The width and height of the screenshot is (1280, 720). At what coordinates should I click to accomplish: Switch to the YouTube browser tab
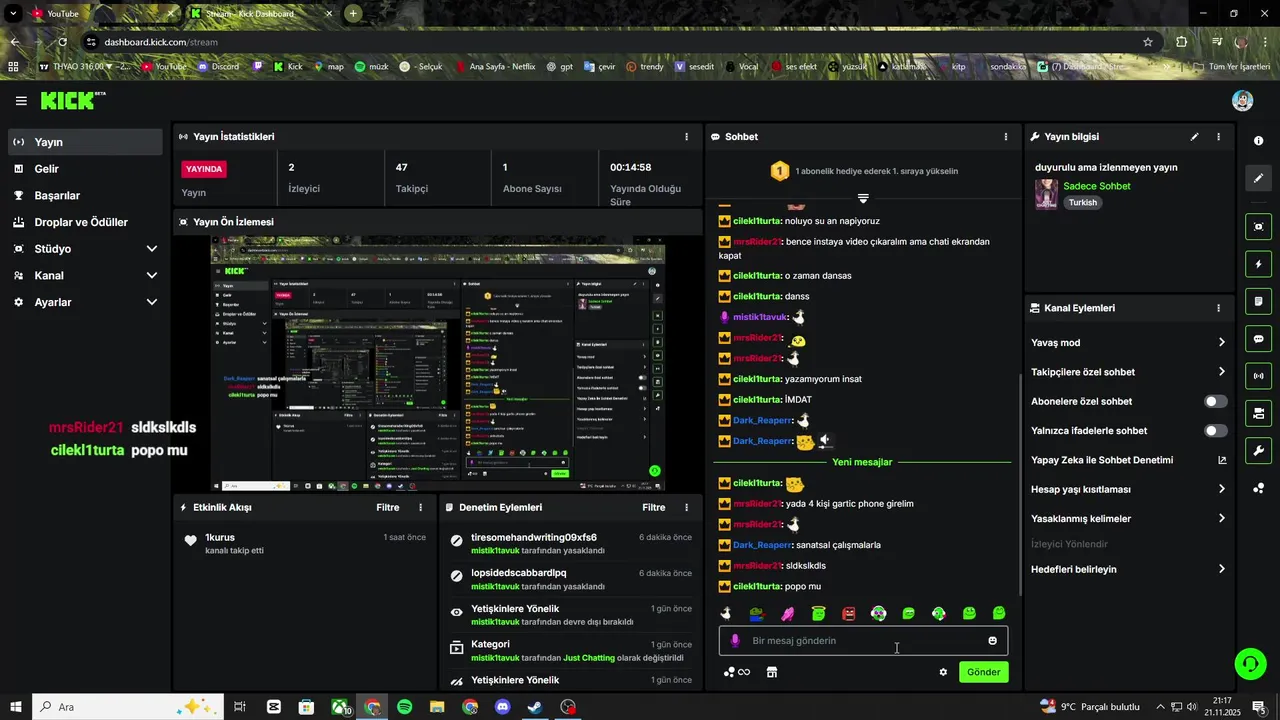(102, 14)
